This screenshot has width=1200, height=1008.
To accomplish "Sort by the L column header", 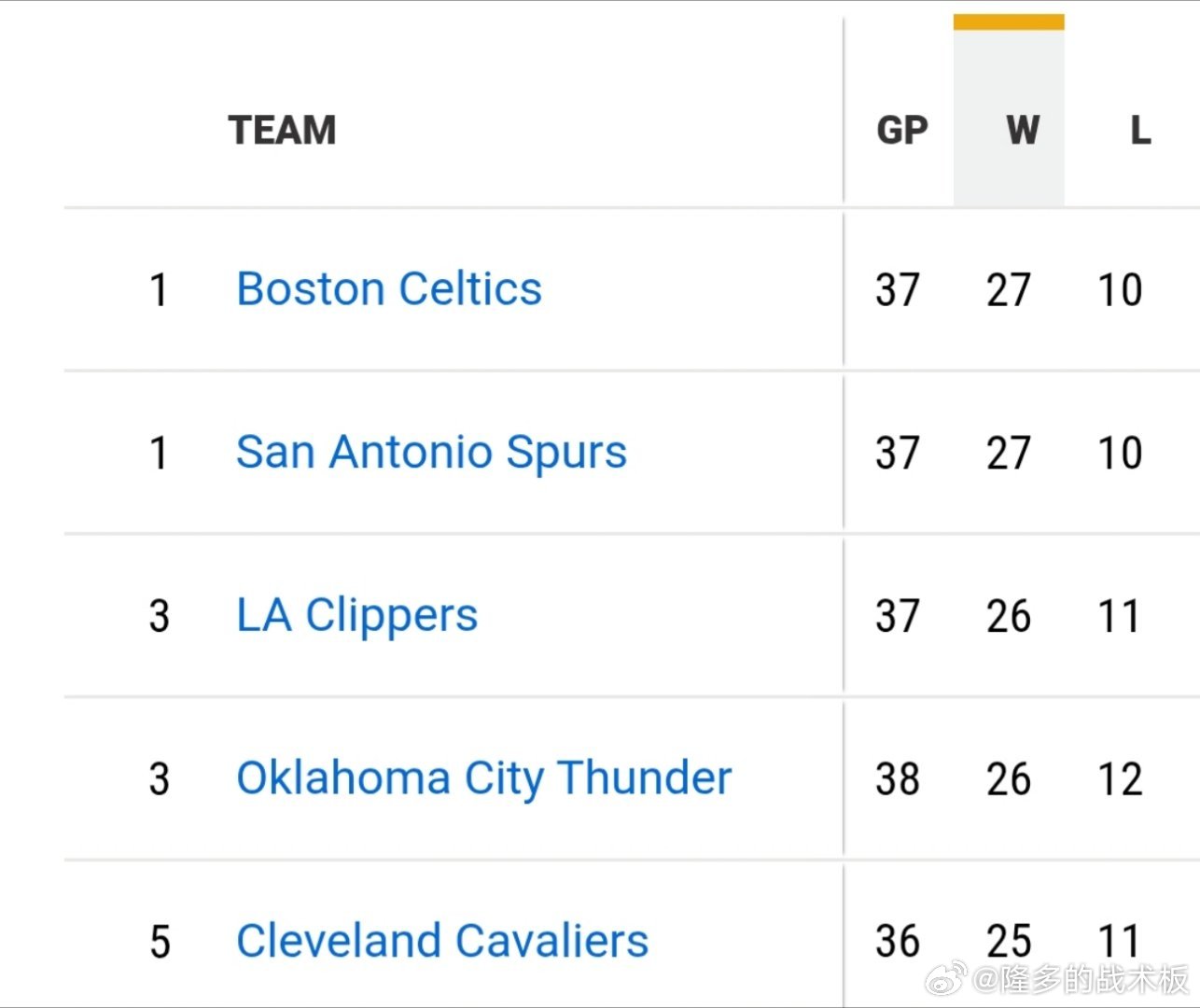I will 1139,130.
